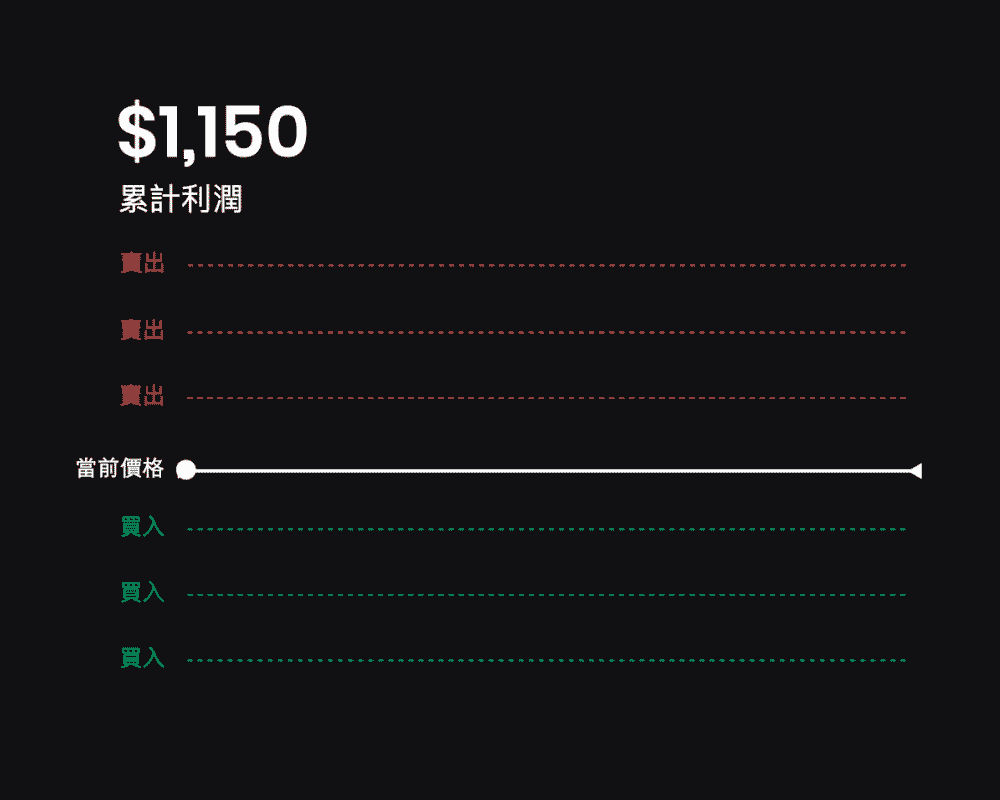This screenshot has width=1000, height=800.
Task: Click the $1,150 cumulative profit figure
Action: click(x=212, y=132)
